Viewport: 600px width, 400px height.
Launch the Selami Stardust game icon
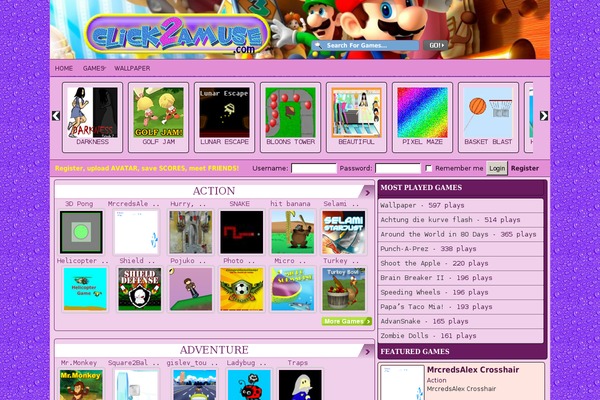click(x=344, y=232)
